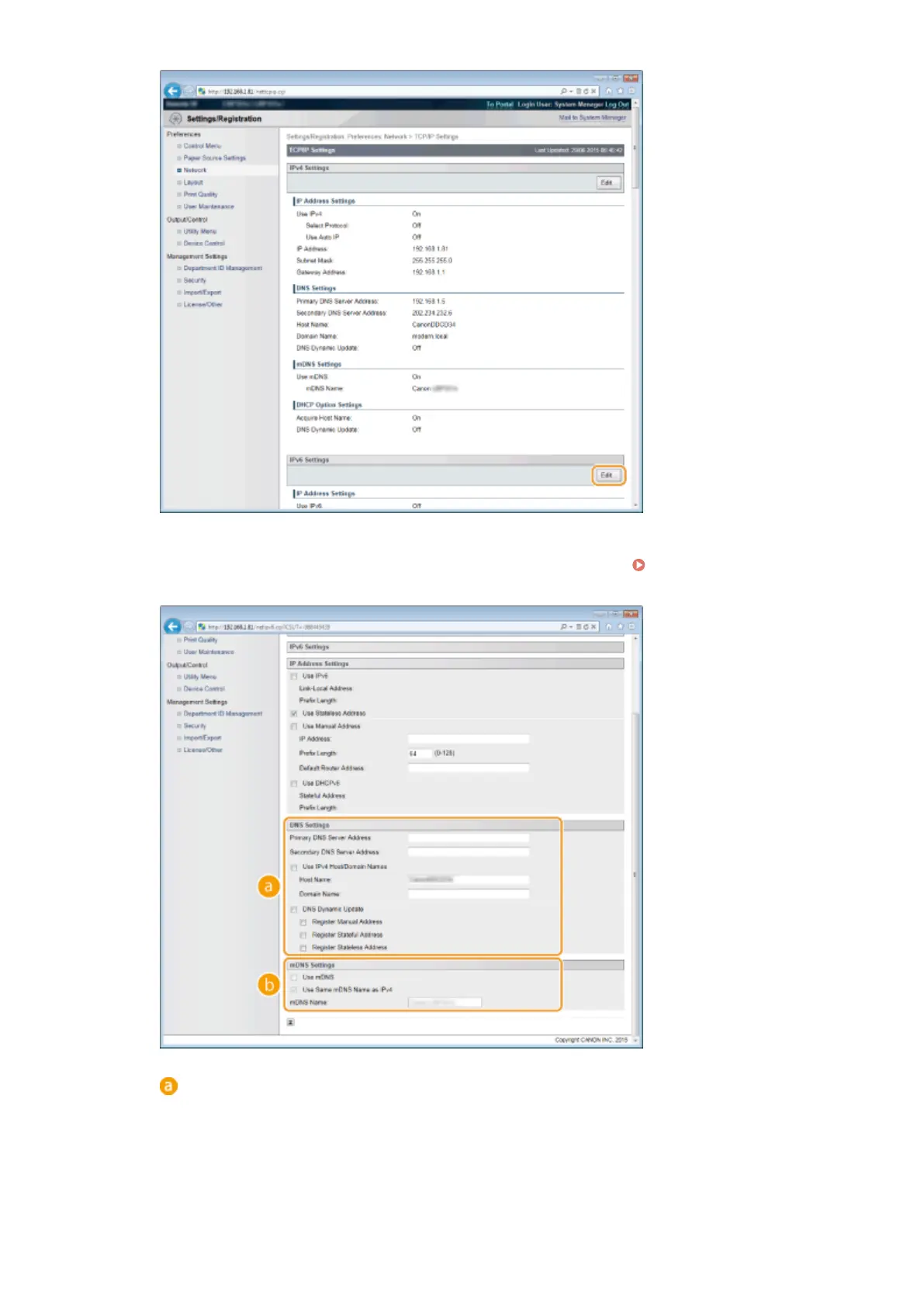
Task: Check Register Manual Address
Action: click(x=303, y=923)
